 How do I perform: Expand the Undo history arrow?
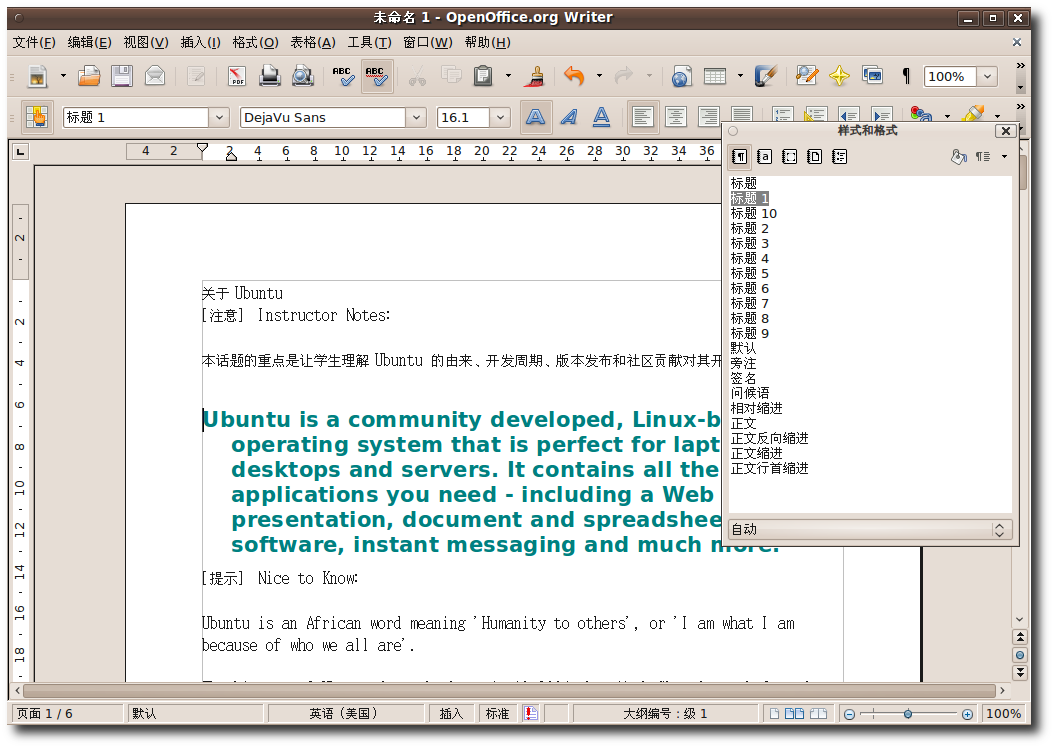[599, 76]
